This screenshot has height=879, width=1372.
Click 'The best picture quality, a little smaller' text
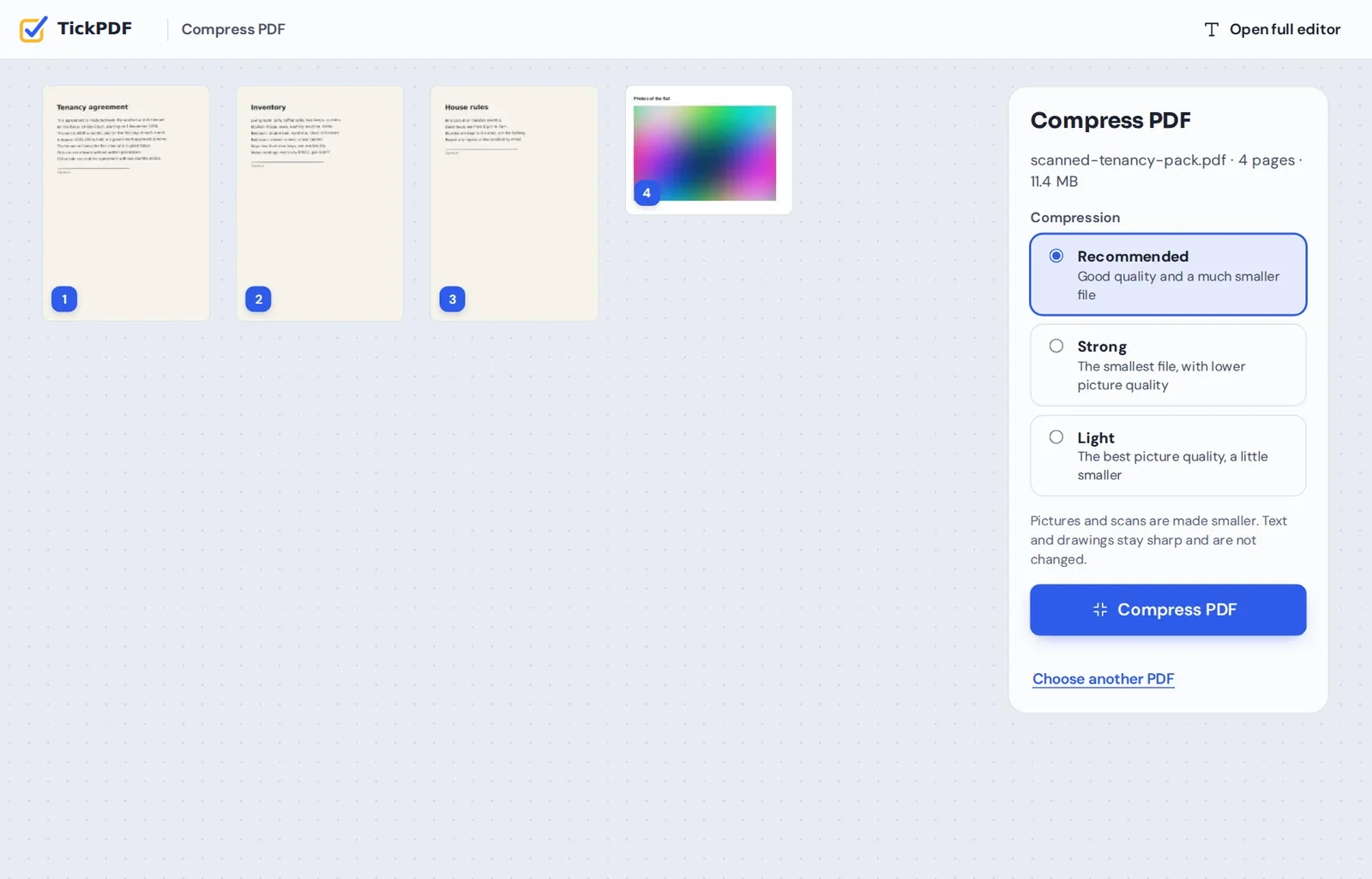(1172, 466)
